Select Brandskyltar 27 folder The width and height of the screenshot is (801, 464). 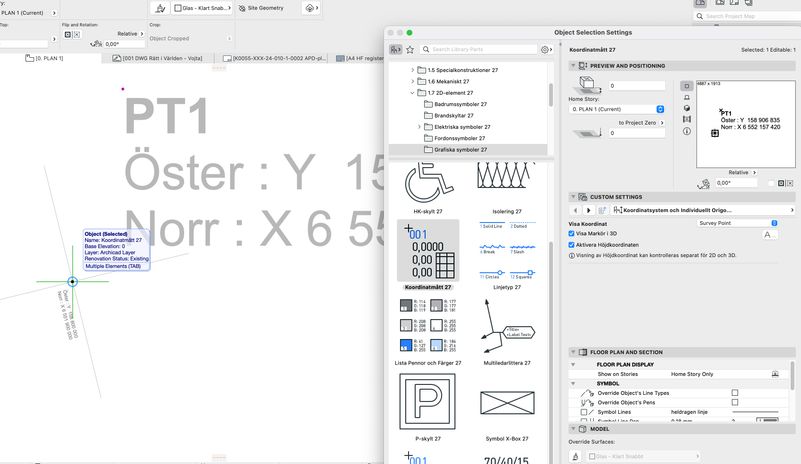coord(449,115)
